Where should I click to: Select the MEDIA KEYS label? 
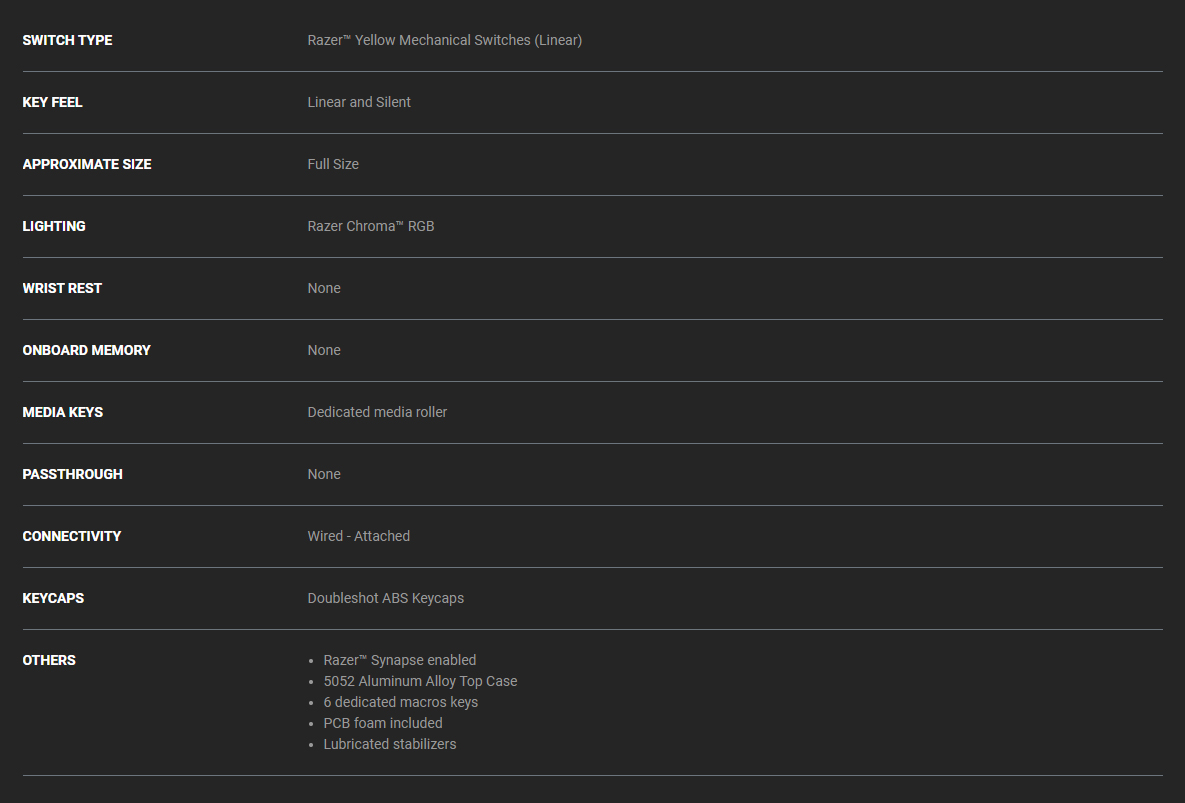(63, 412)
